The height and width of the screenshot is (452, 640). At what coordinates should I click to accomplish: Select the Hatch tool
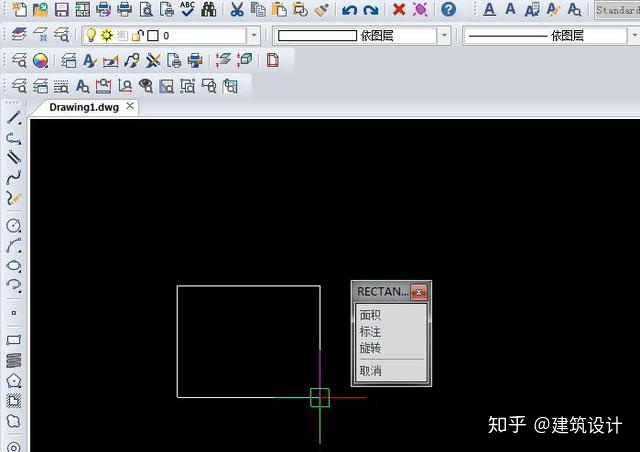point(14,401)
